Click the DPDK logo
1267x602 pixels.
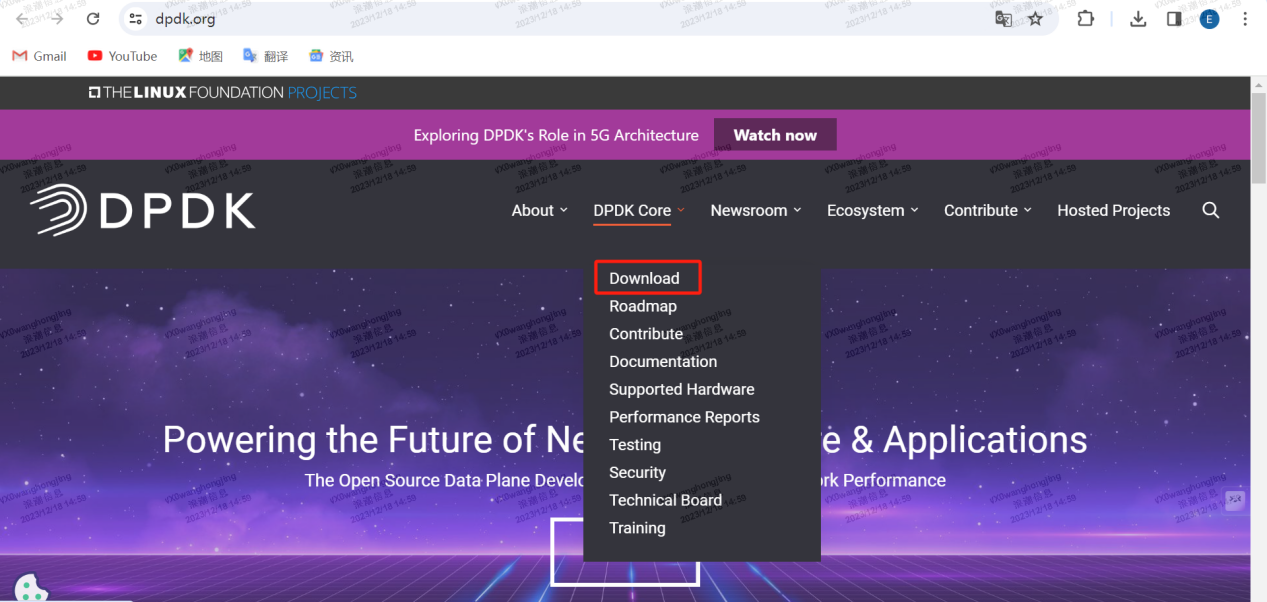(x=142, y=210)
